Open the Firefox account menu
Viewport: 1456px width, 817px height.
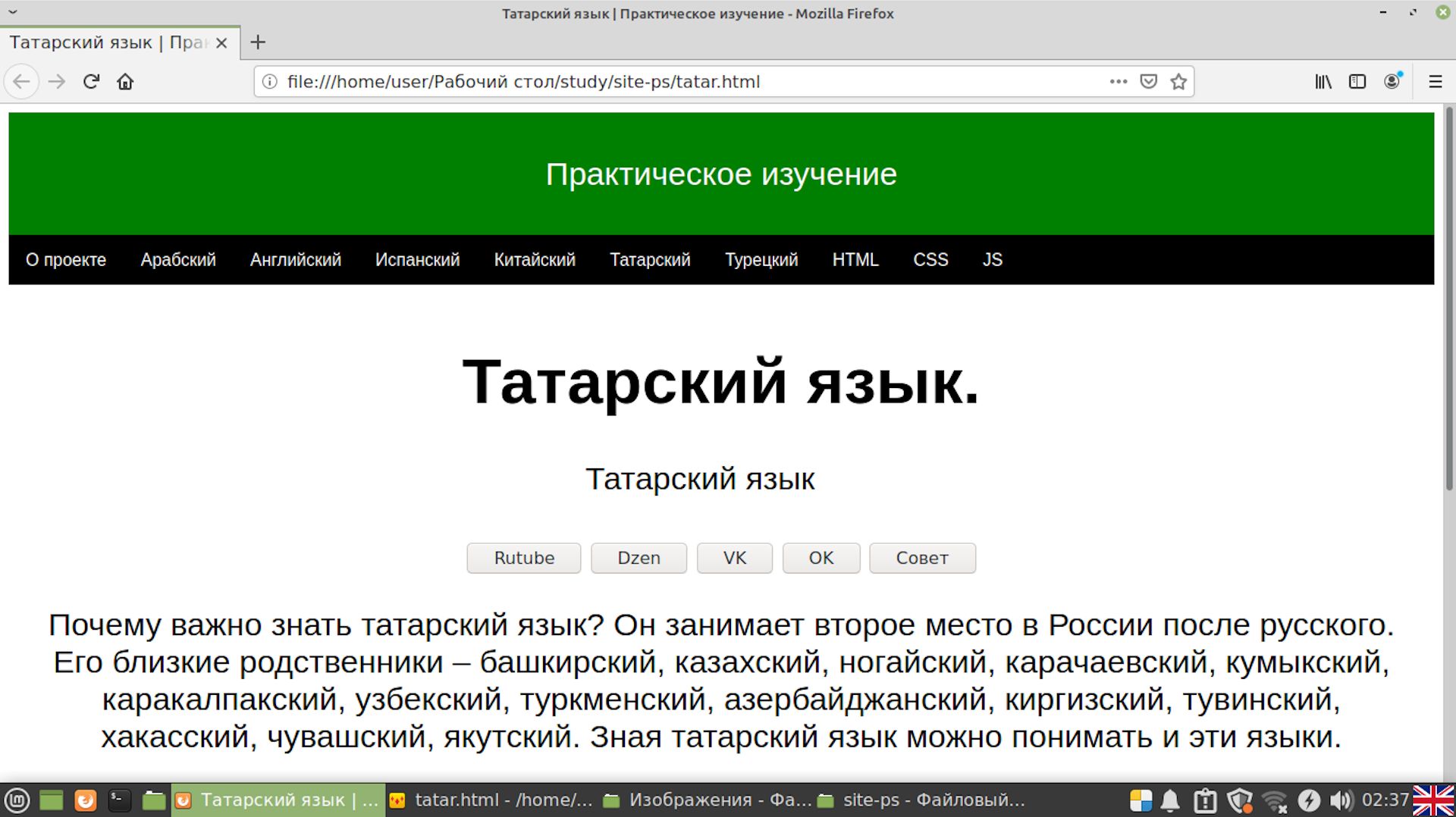(1392, 81)
